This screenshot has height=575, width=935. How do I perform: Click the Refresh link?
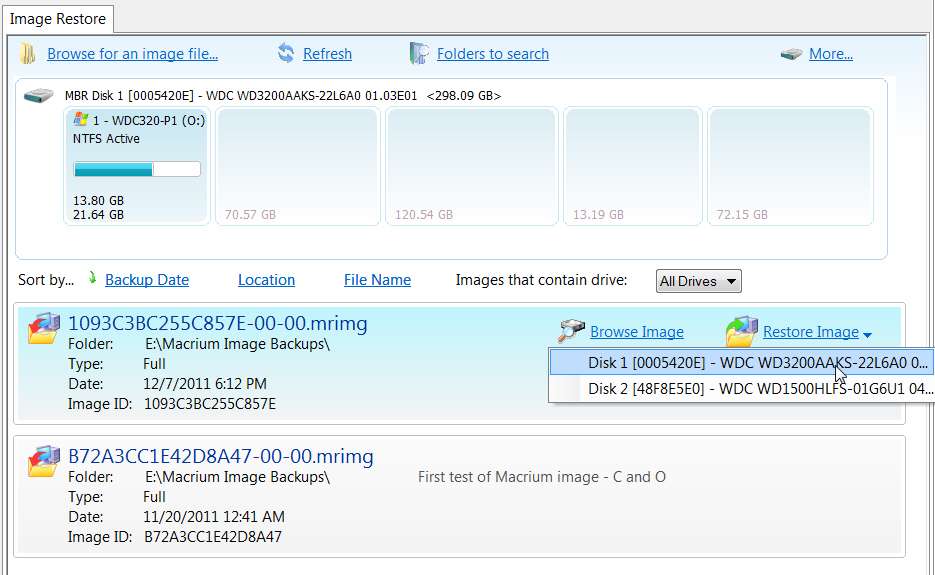(x=327, y=54)
